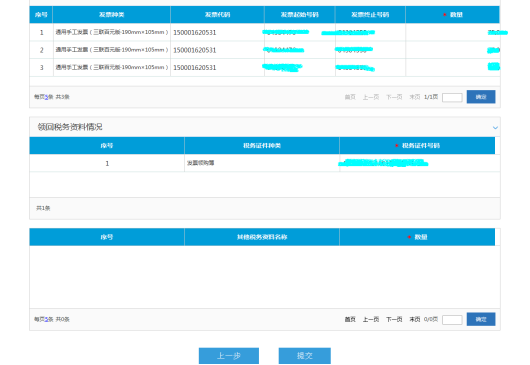Screen dimensions: 530x365
Task: Click the 0/0页 page indicator
Action: coord(431,319)
